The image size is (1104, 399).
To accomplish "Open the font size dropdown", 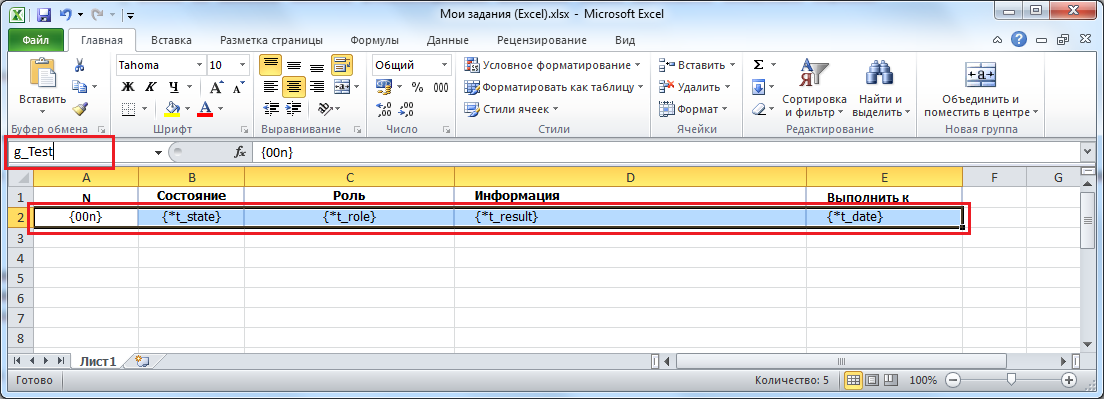I will point(243,65).
